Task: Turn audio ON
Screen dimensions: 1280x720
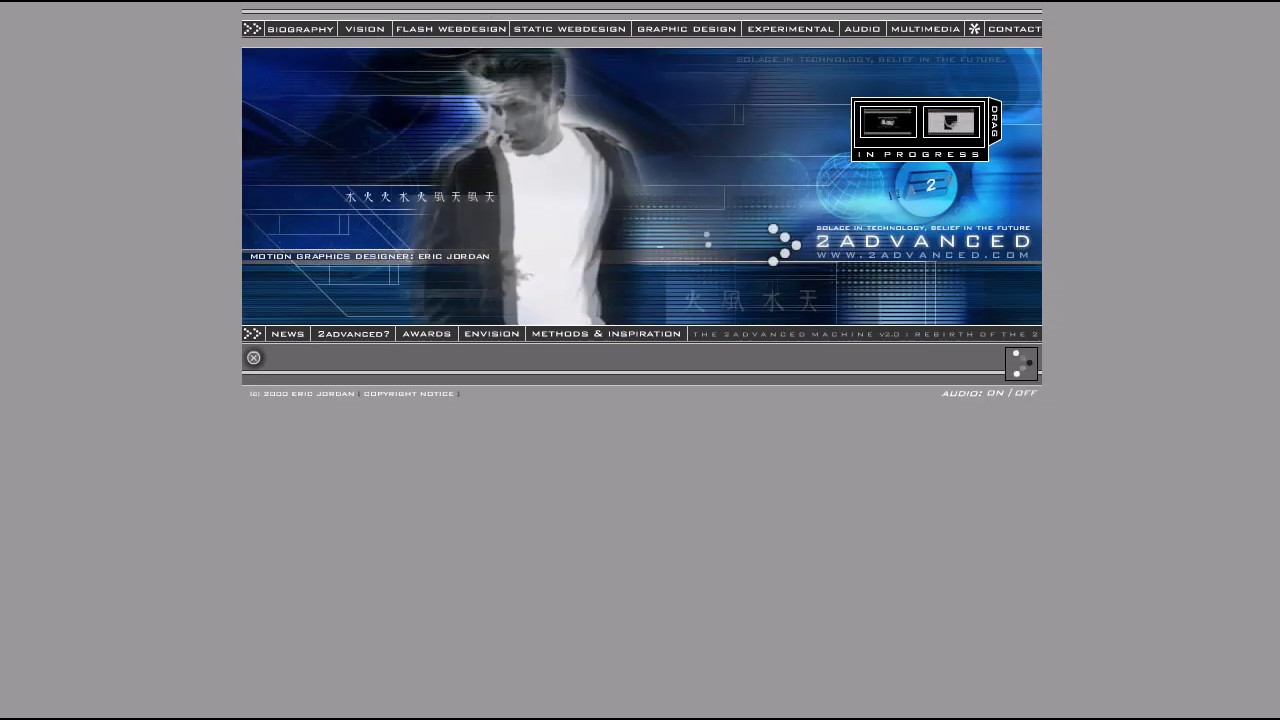Action: click(x=995, y=393)
